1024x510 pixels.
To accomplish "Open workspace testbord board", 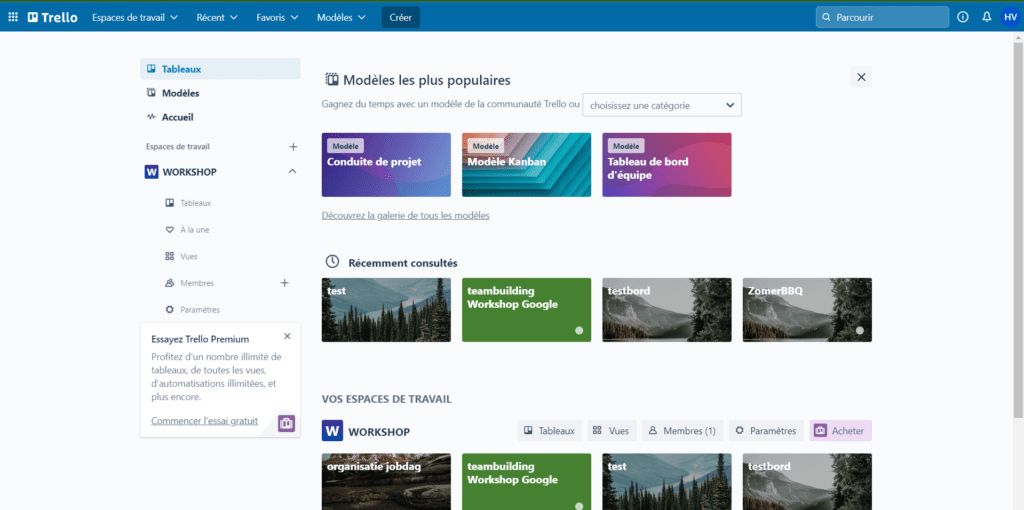I will 807,482.
